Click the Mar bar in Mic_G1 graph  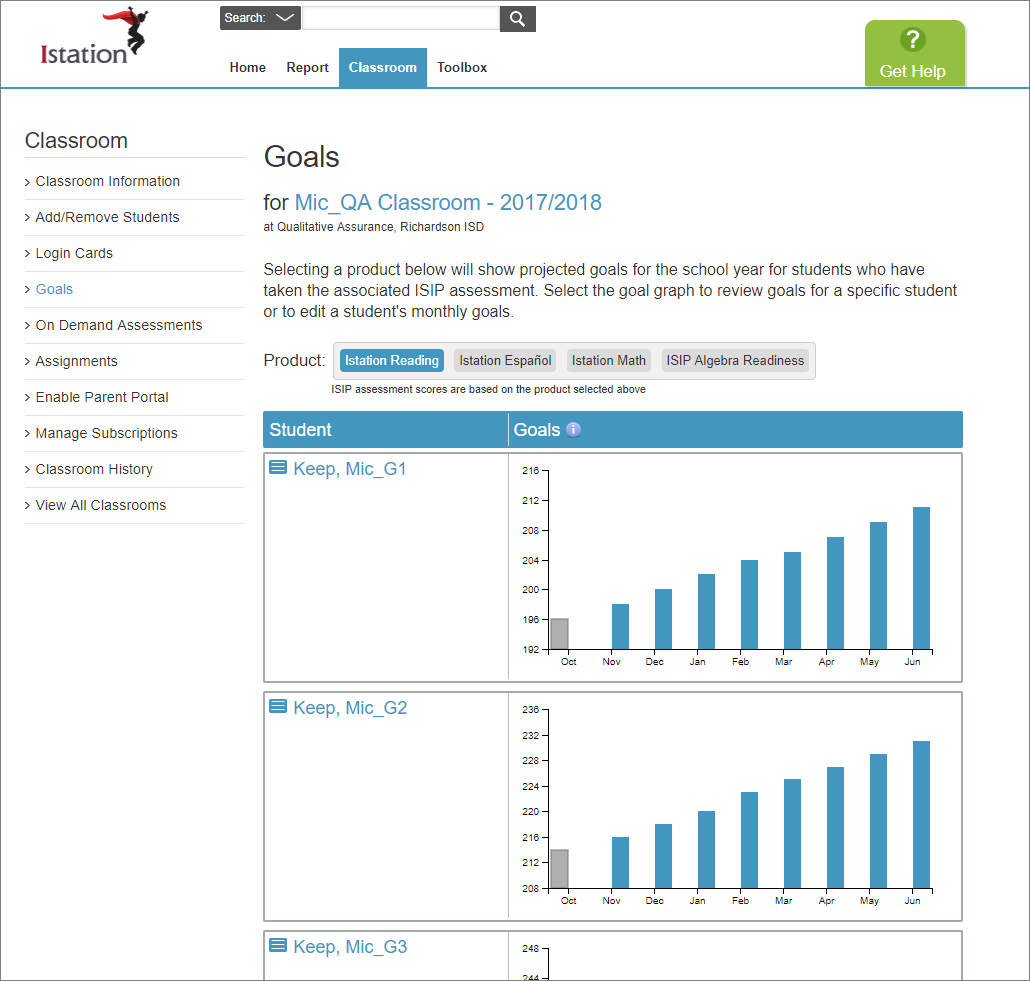tap(792, 601)
